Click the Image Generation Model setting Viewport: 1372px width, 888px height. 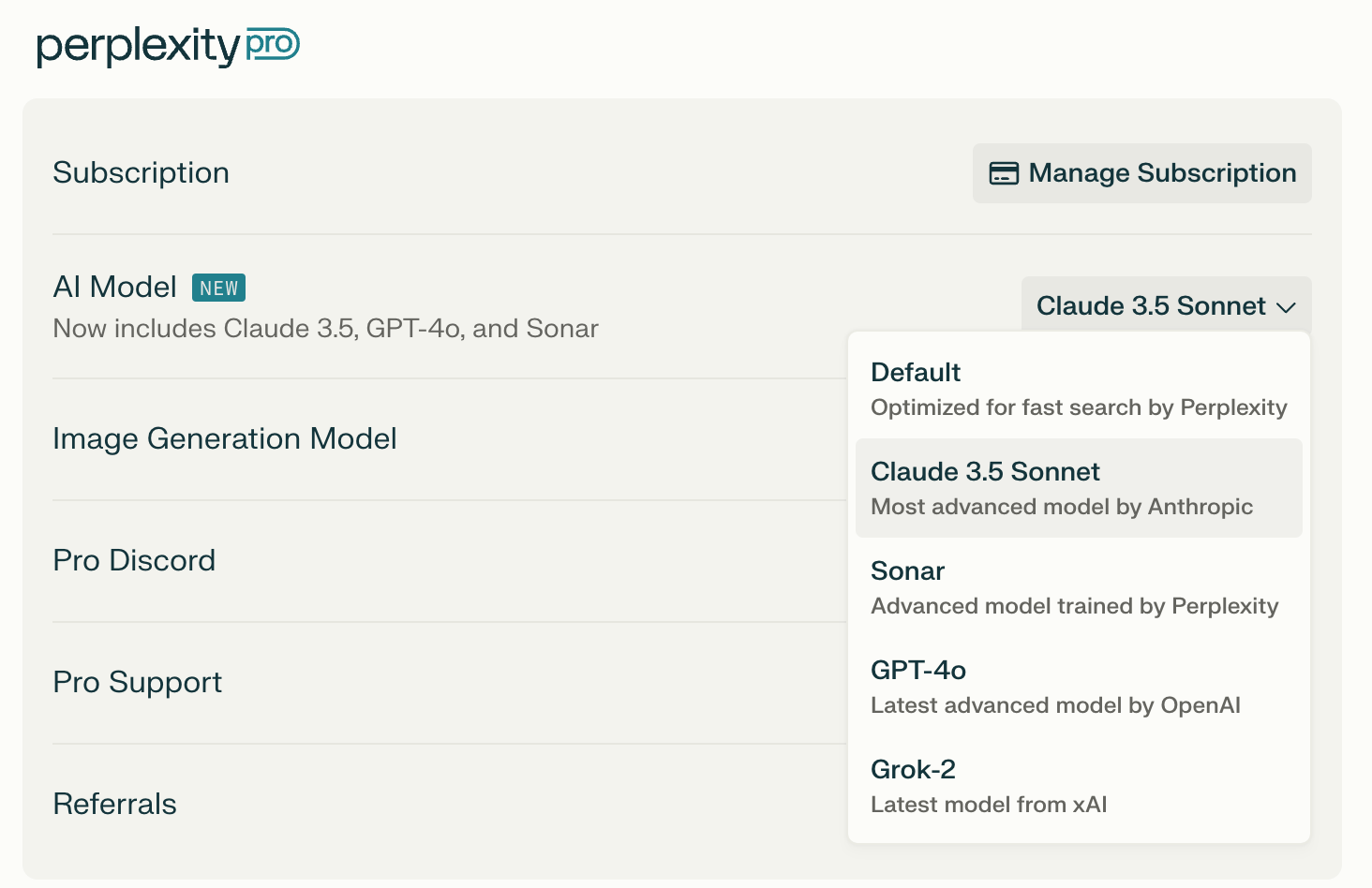point(225,438)
